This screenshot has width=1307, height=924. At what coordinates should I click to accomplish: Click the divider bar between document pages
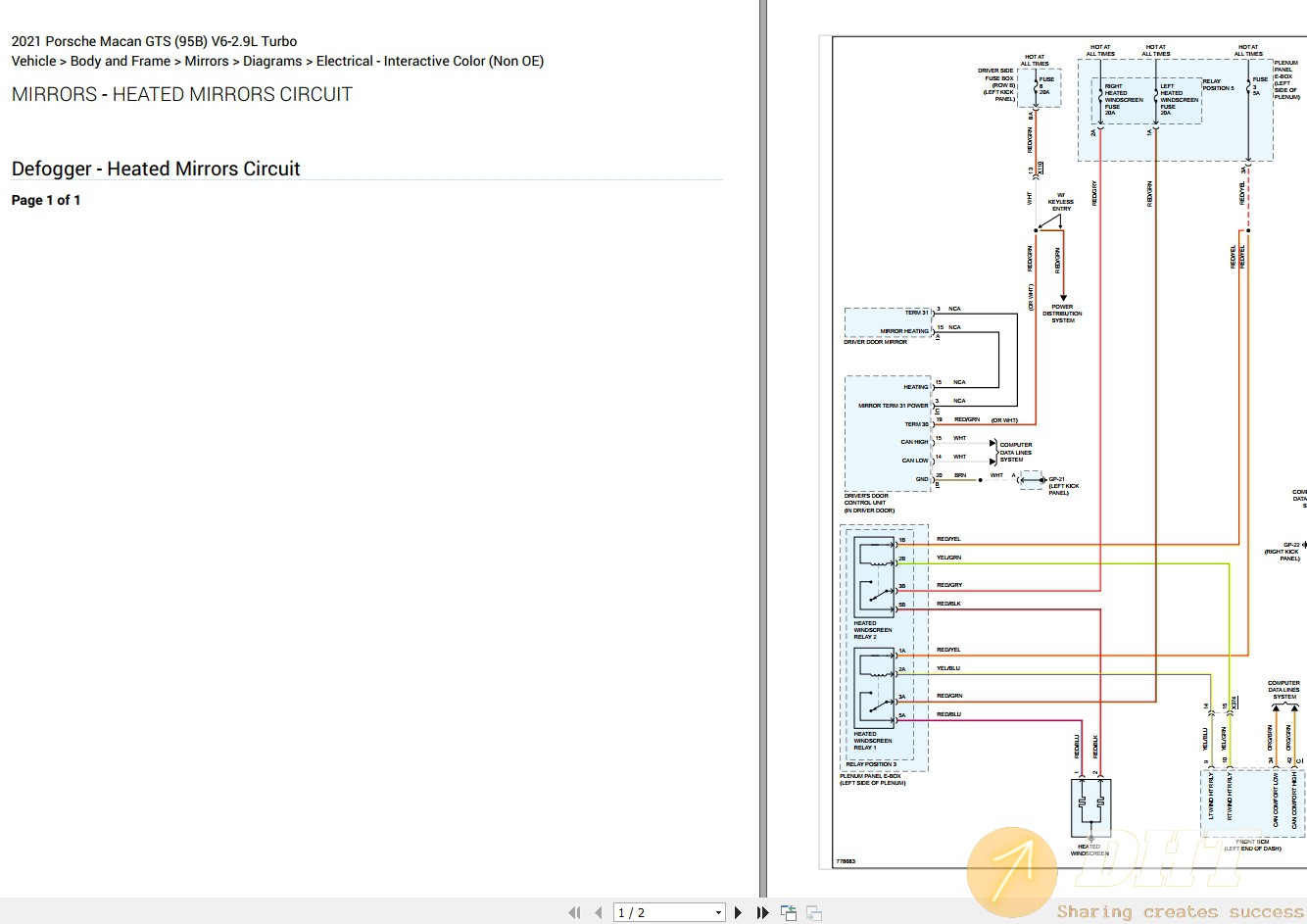762,449
